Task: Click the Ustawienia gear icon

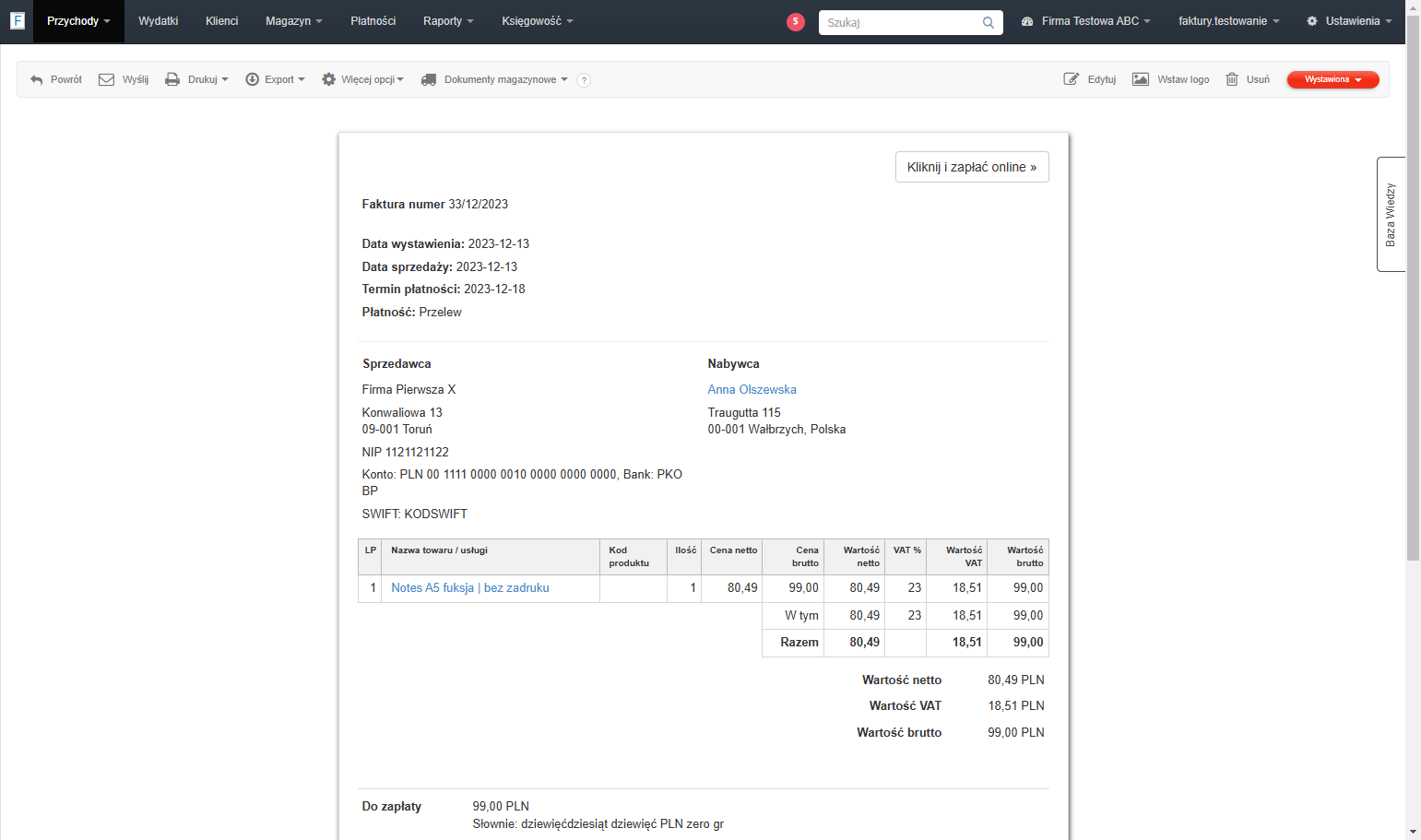Action: pos(1312,21)
